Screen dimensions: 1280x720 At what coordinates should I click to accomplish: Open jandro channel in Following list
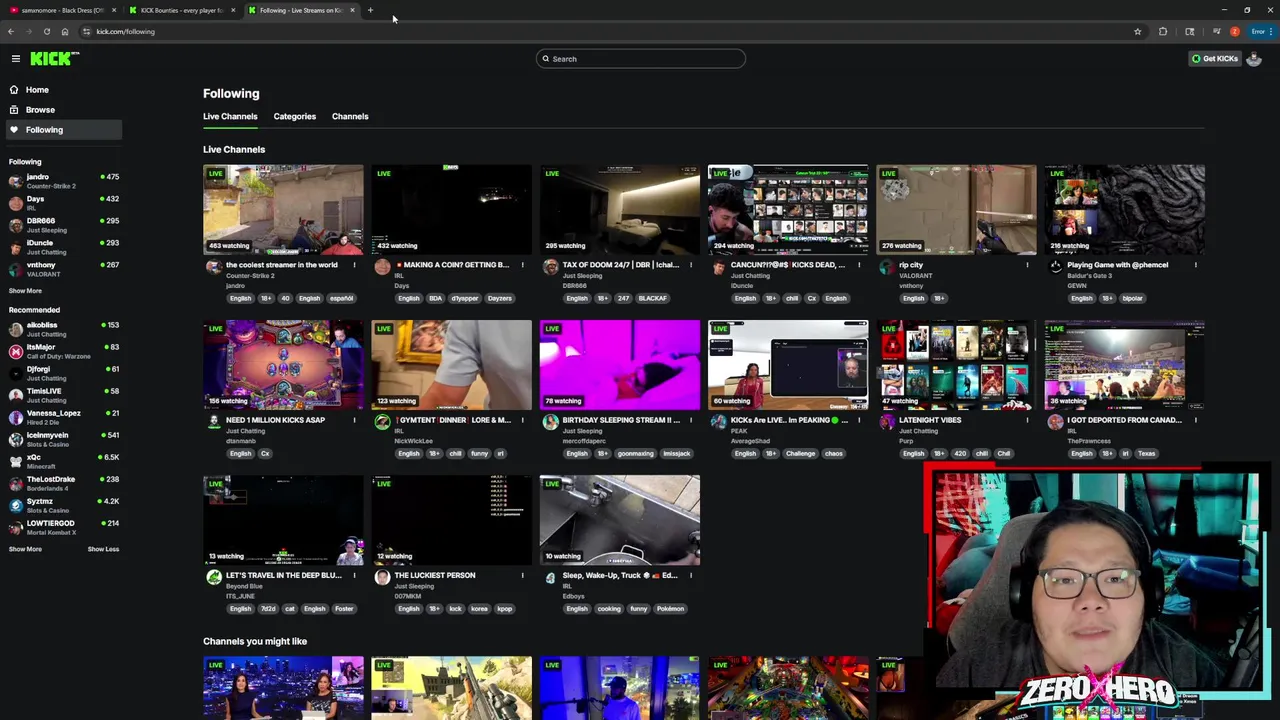coord(64,181)
